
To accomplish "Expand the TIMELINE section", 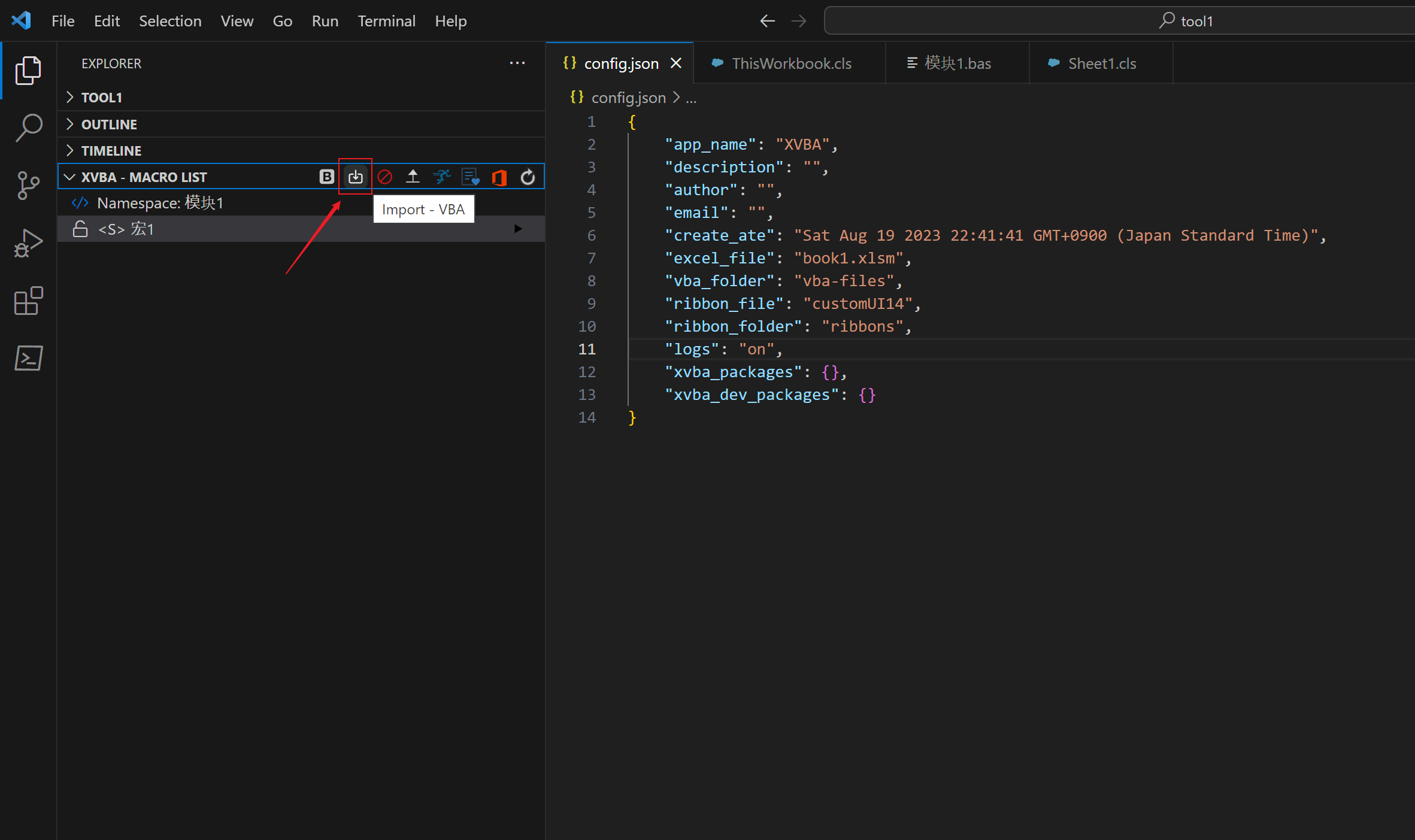I will pyautogui.click(x=301, y=150).
